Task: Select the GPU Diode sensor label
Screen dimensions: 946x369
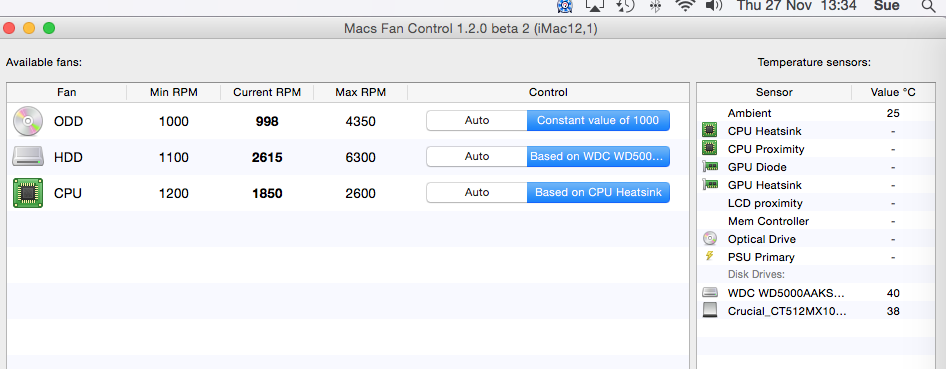Action: [757, 167]
